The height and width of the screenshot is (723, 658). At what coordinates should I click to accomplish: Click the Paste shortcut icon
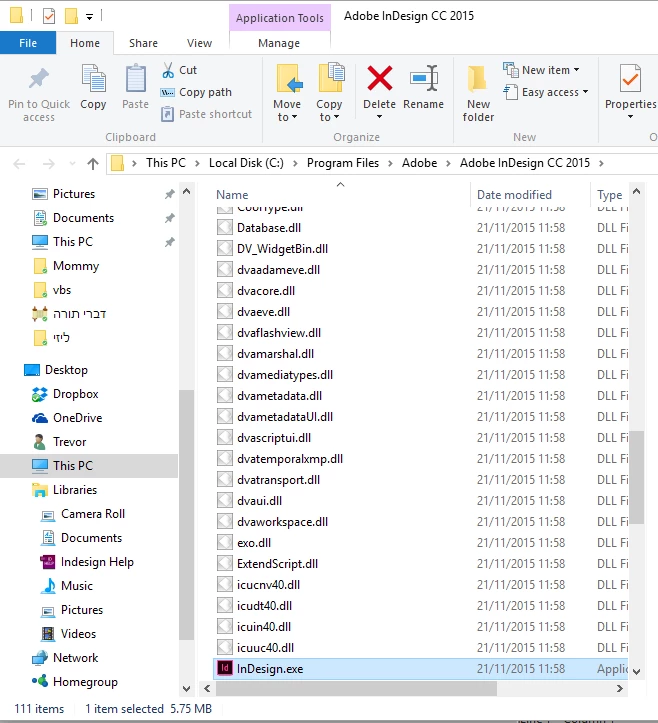point(167,114)
